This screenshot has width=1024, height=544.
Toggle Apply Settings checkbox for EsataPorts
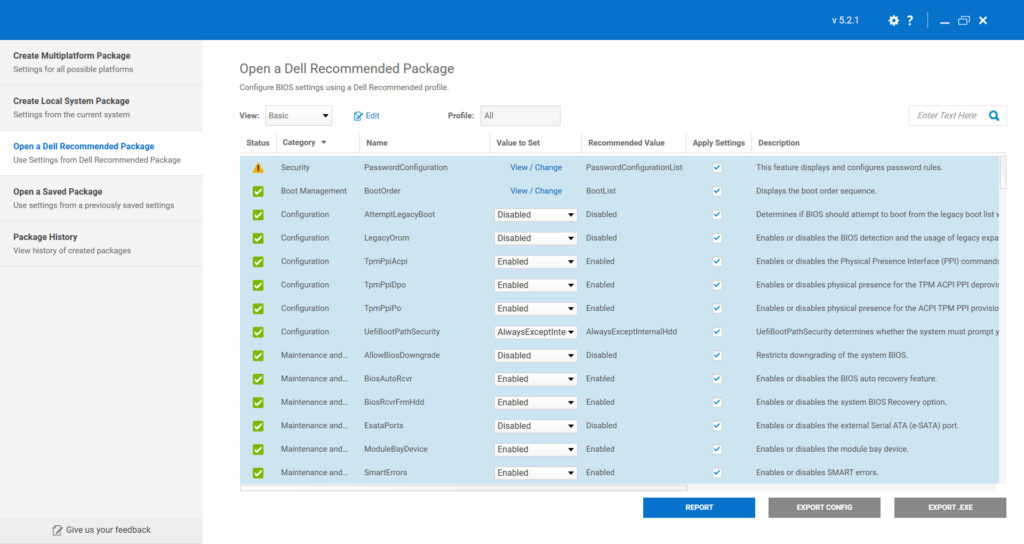click(716, 426)
